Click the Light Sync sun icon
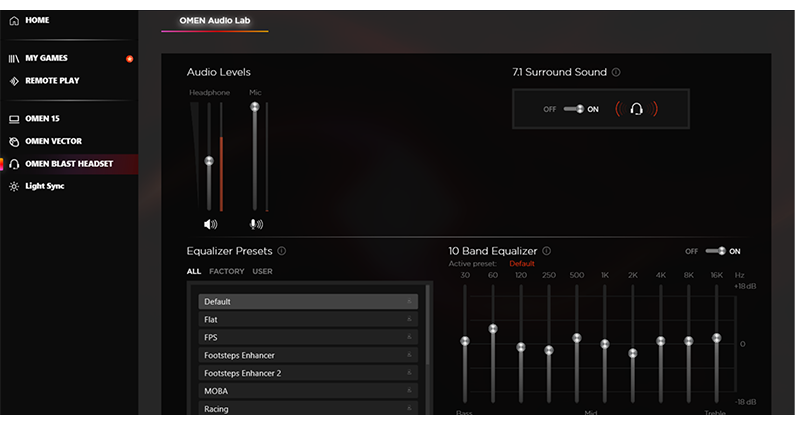 click(x=14, y=187)
